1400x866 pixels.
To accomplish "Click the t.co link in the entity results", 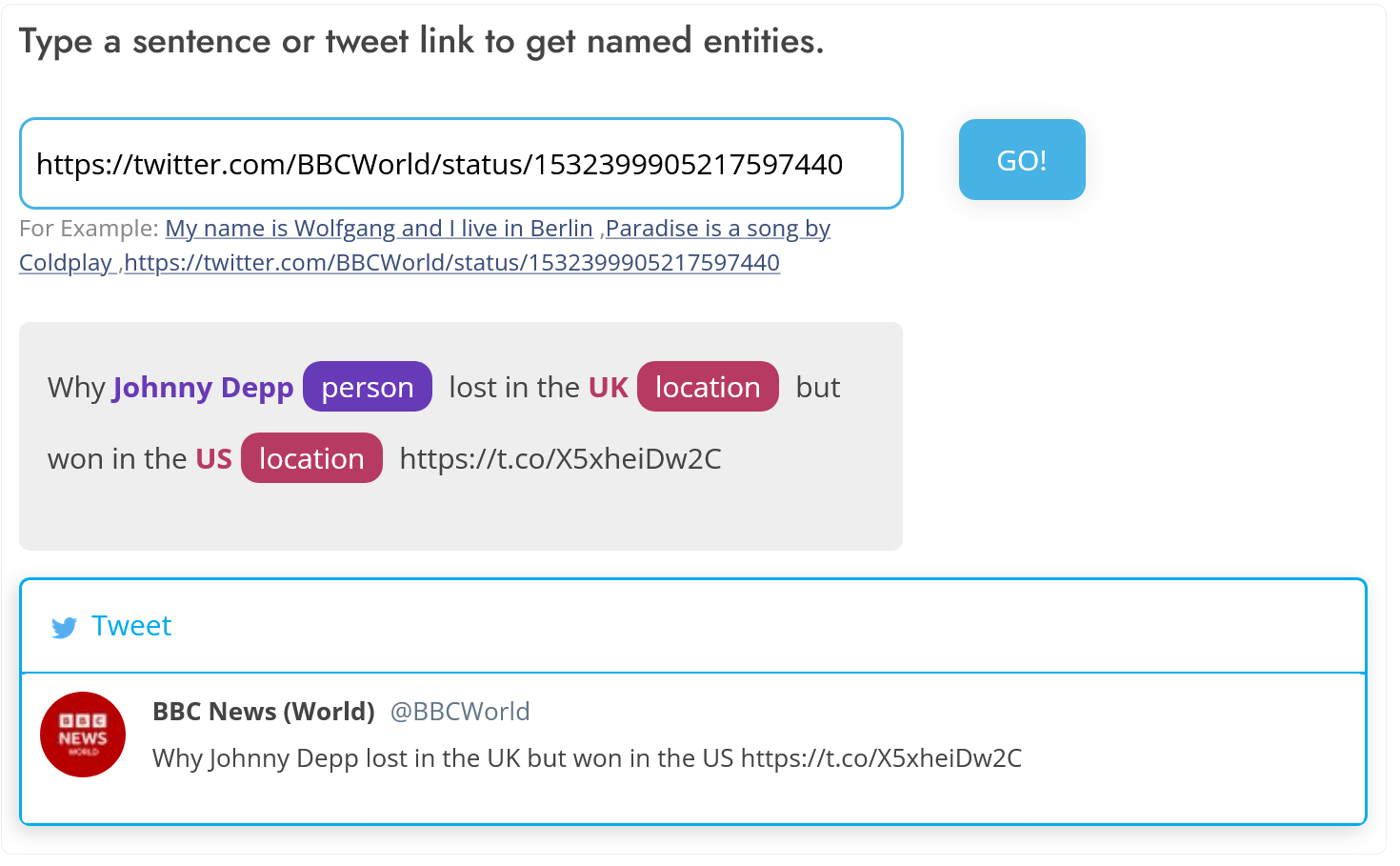I will (560, 459).
